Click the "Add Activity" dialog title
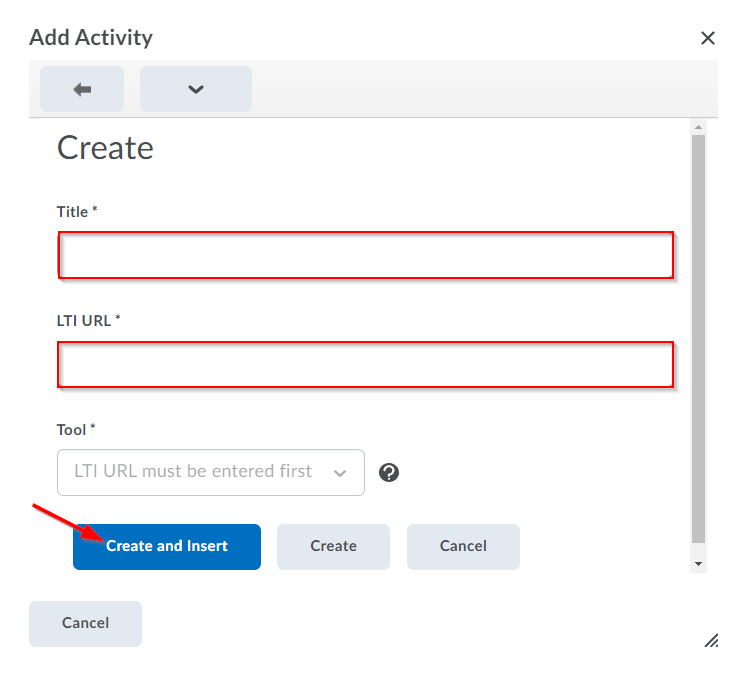Image resolution: width=744 pixels, height=678 pixels. tap(91, 38)
